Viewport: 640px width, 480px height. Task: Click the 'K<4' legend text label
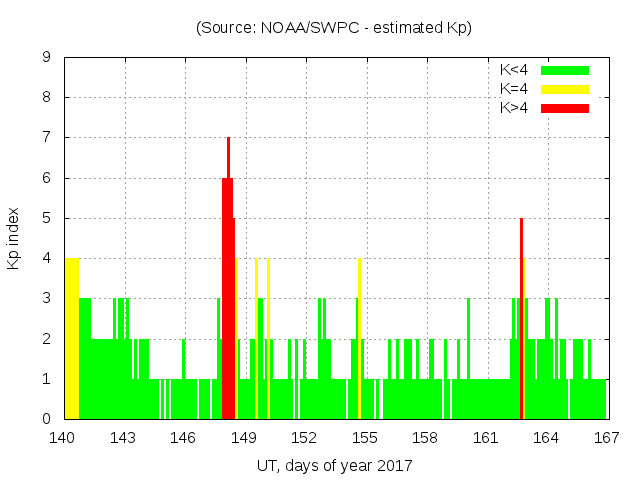click(514, 70)
